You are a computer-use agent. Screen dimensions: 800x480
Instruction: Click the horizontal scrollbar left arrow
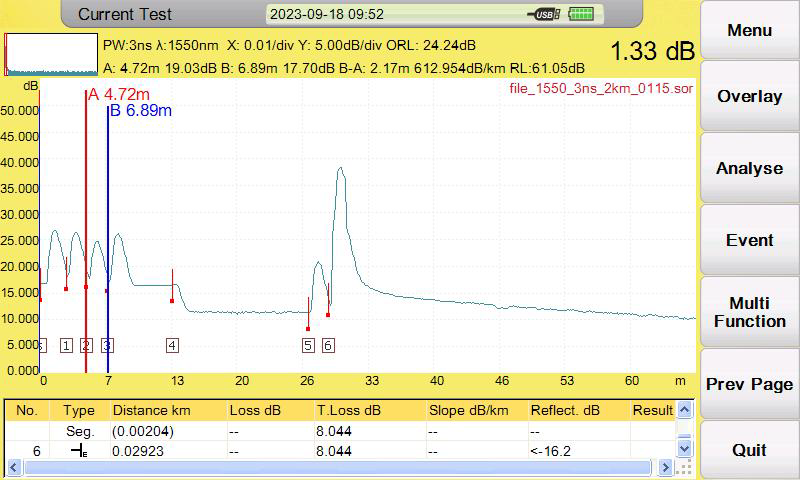pyautogui.click(x=13, y=467)
